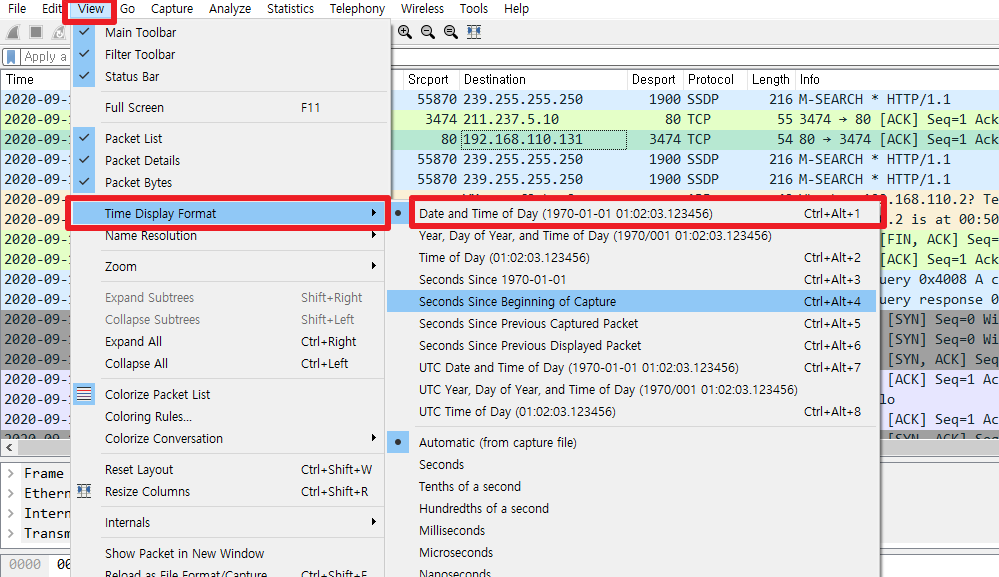
Task: Click the zoom in magnifier icon
Action: (x=405, y=32)
